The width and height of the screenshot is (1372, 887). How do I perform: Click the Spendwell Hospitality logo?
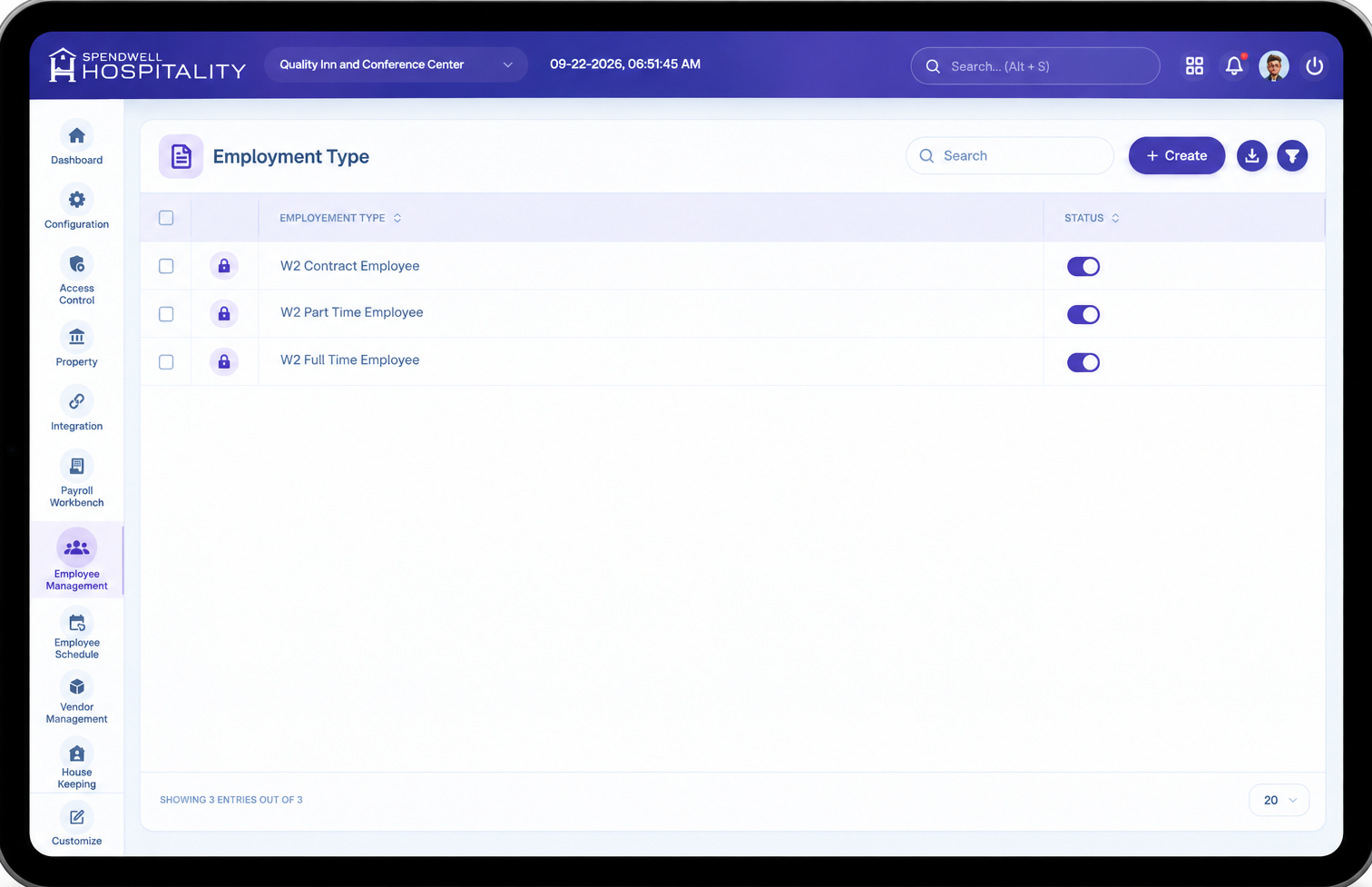coord(147,65)
